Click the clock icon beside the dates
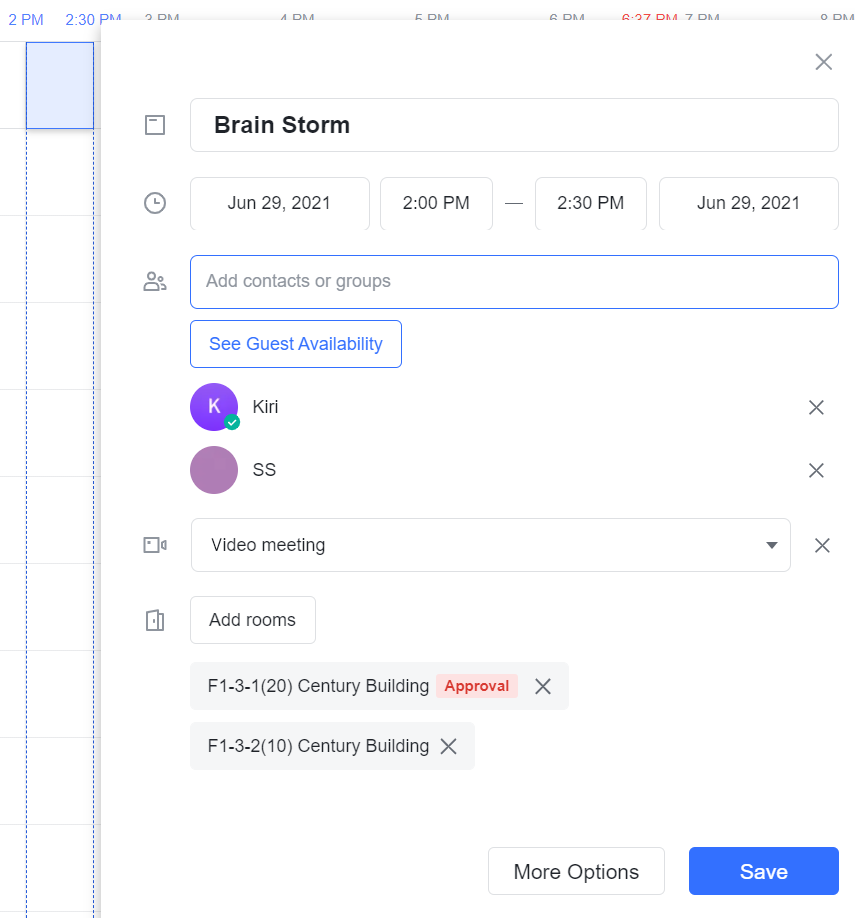This screenshot has height=918, width=855. [155, 203]
